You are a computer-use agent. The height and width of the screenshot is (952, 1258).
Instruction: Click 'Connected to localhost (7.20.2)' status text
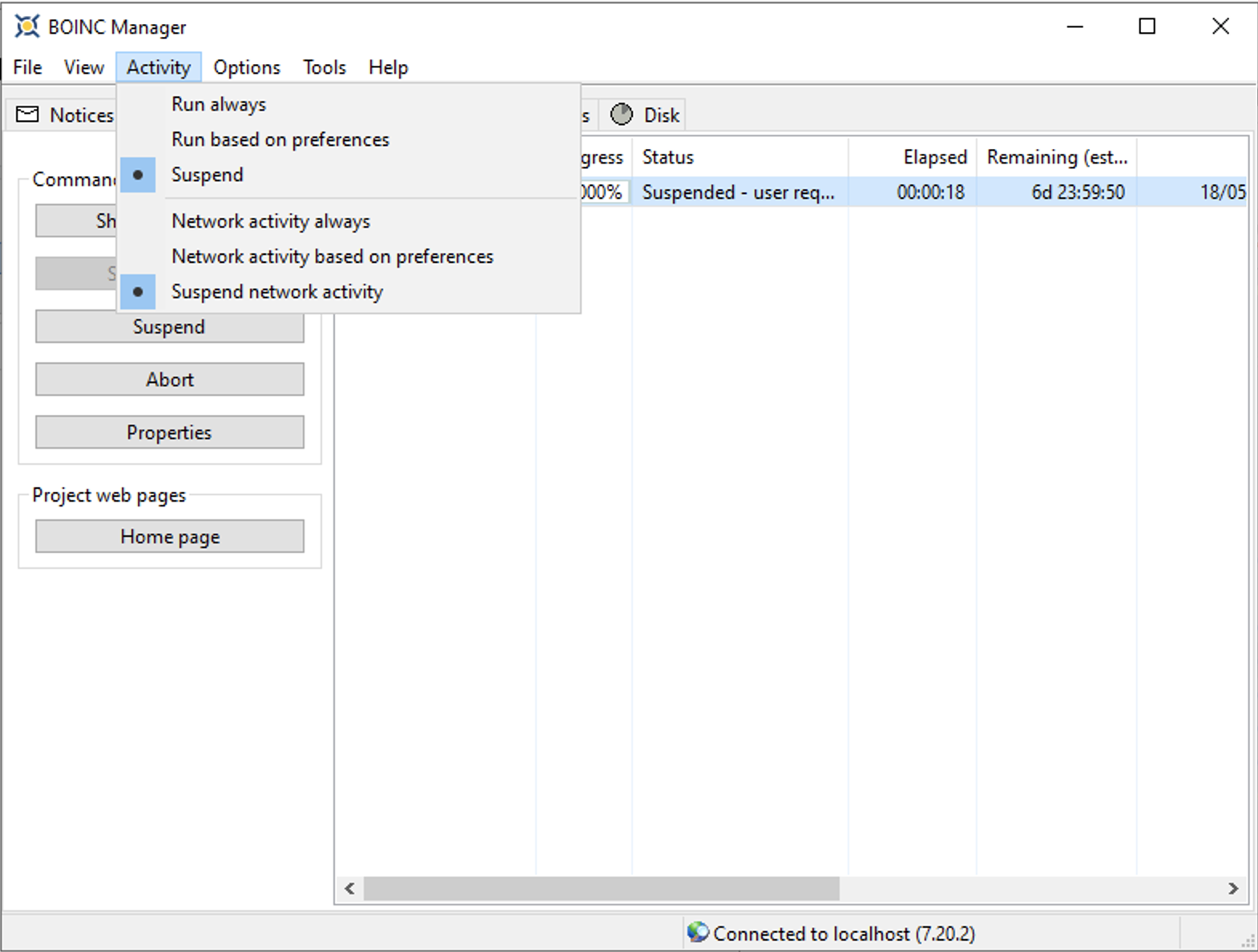845,934
